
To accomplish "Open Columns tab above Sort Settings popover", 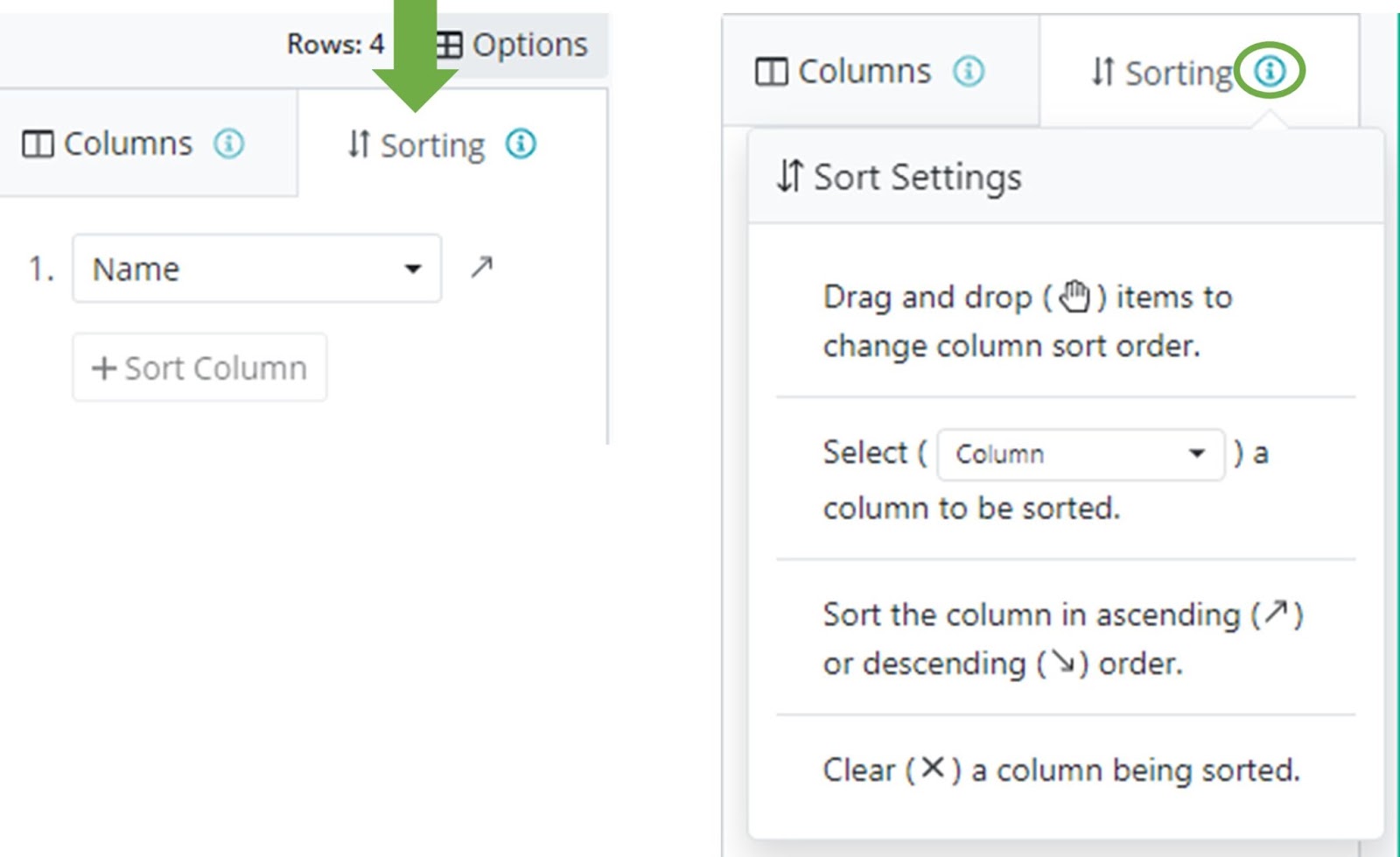I will point(843,72).
